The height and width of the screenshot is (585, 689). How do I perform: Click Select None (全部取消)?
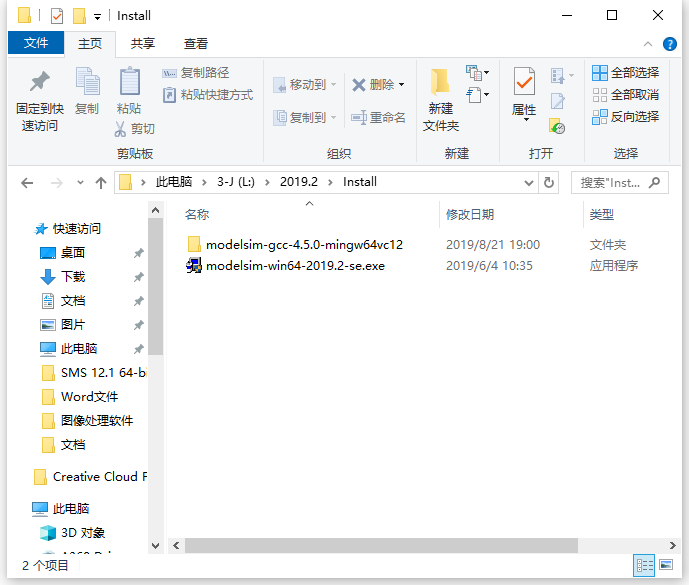[x=625, y=94]
